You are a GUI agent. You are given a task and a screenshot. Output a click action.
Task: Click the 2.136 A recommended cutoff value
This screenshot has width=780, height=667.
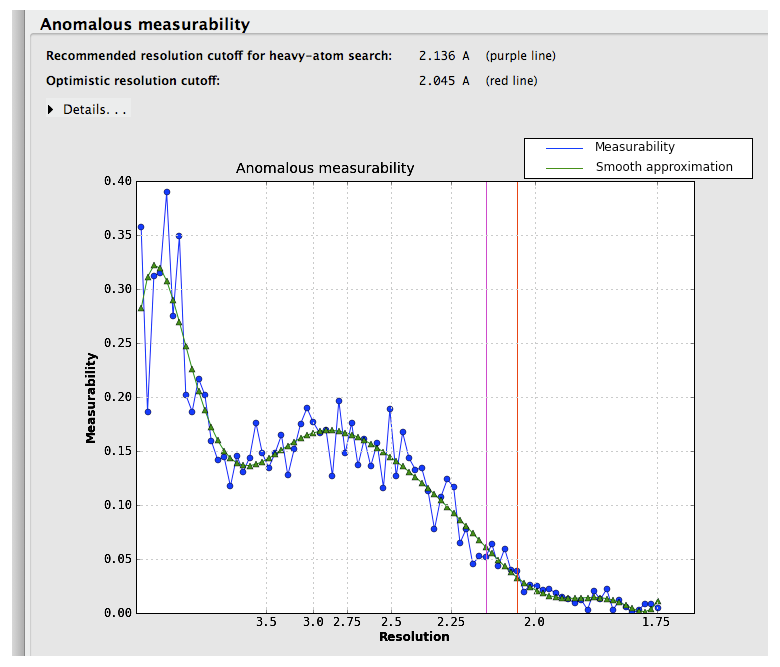pyautogui.click(x=443, y=56)
